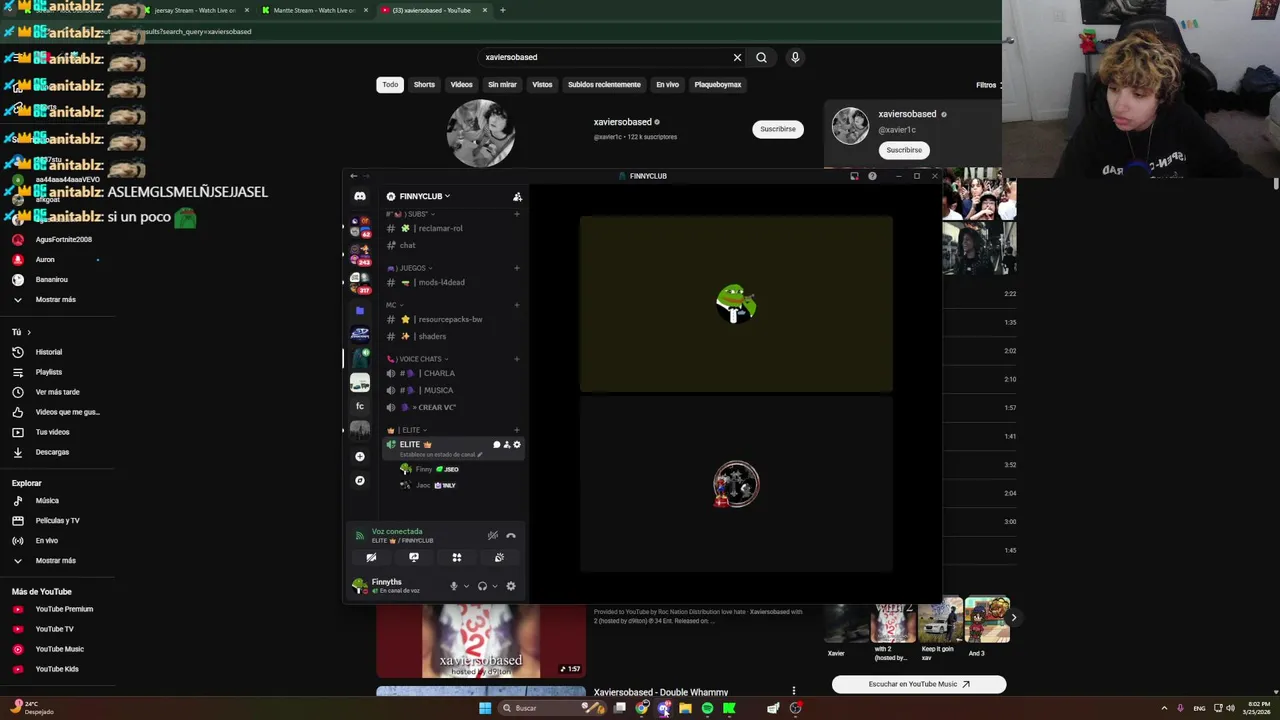Add a channel to the VOICE CHATS category
Image resolution: width=1280 pixels, height=720 pixels.
pyautogui.click(x=517, y=359)
